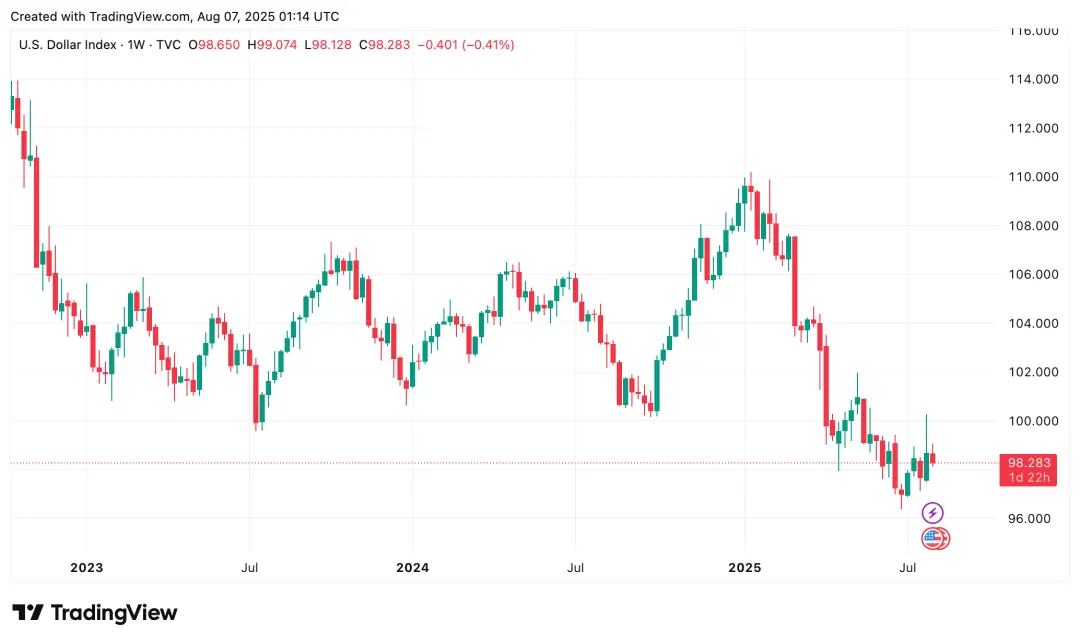Image resolution: width=1080 pixels, height=644 pixels.
Task: Click the US flag economic event icon
Action: 933,539
